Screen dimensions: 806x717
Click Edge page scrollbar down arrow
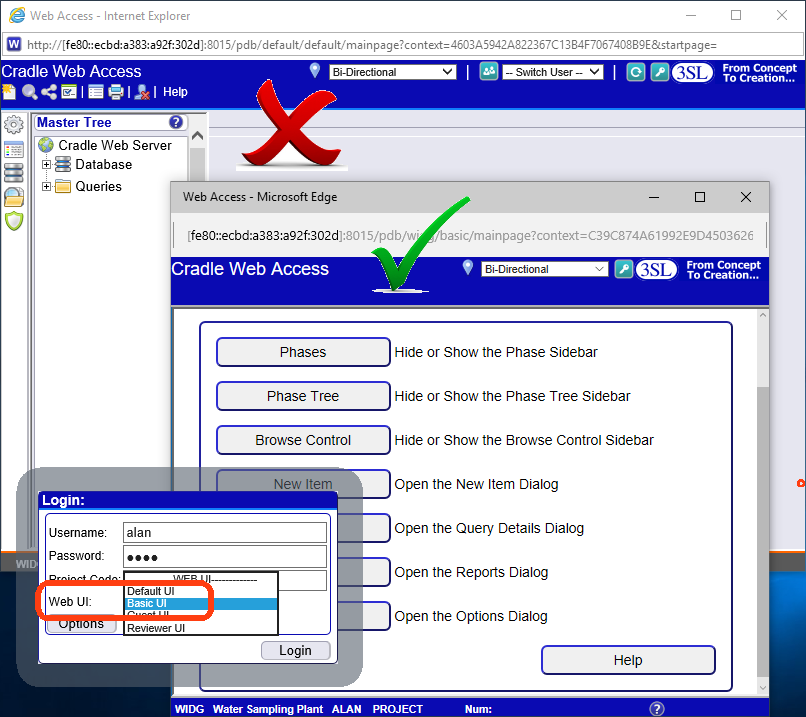click(x=763, y=687)
